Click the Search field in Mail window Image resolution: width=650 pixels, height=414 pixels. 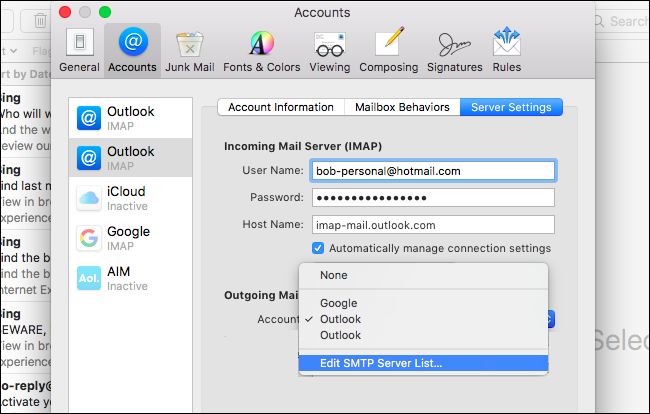click(x=622, y=21)
